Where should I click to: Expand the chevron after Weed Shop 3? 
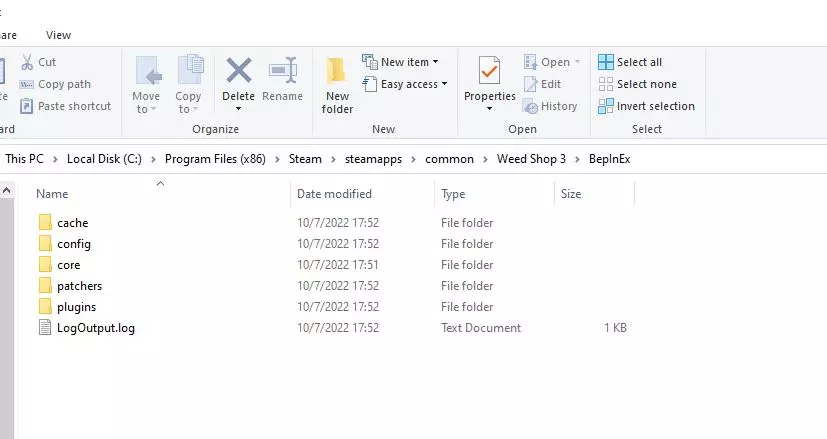tap(577, 159)
